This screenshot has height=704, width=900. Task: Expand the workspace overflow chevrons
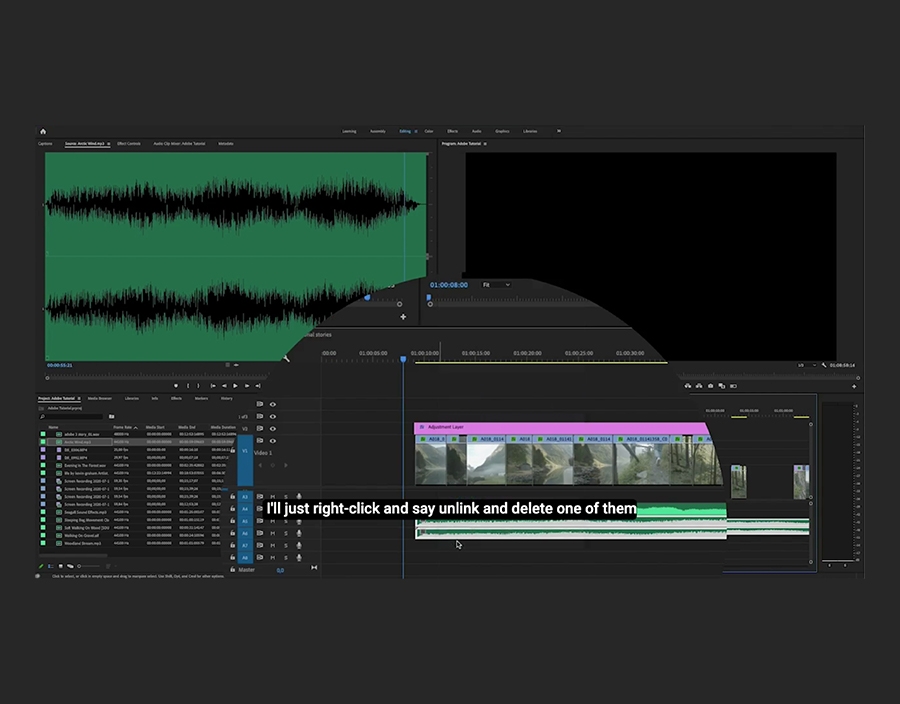(558, 131)
